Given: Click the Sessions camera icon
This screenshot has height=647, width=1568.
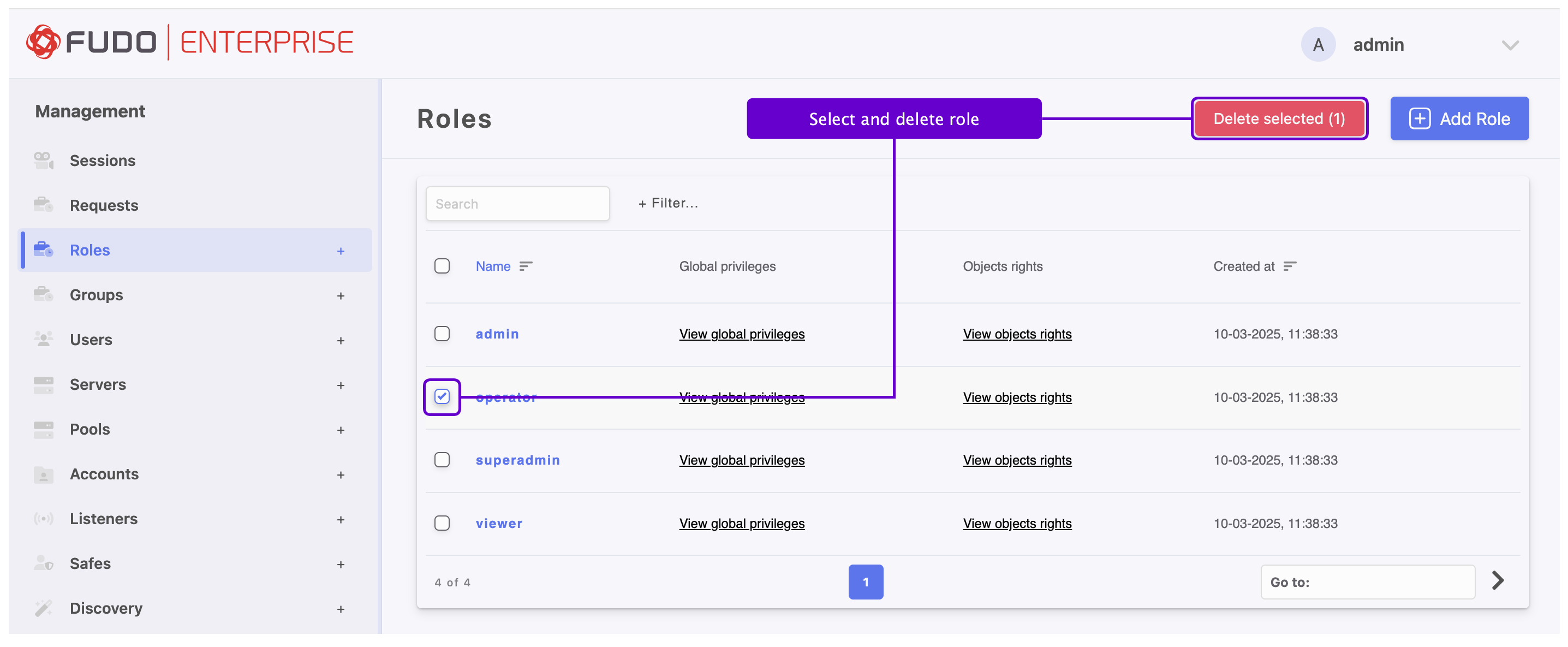Looking at the screenshot, I should [x=43, y=161].
